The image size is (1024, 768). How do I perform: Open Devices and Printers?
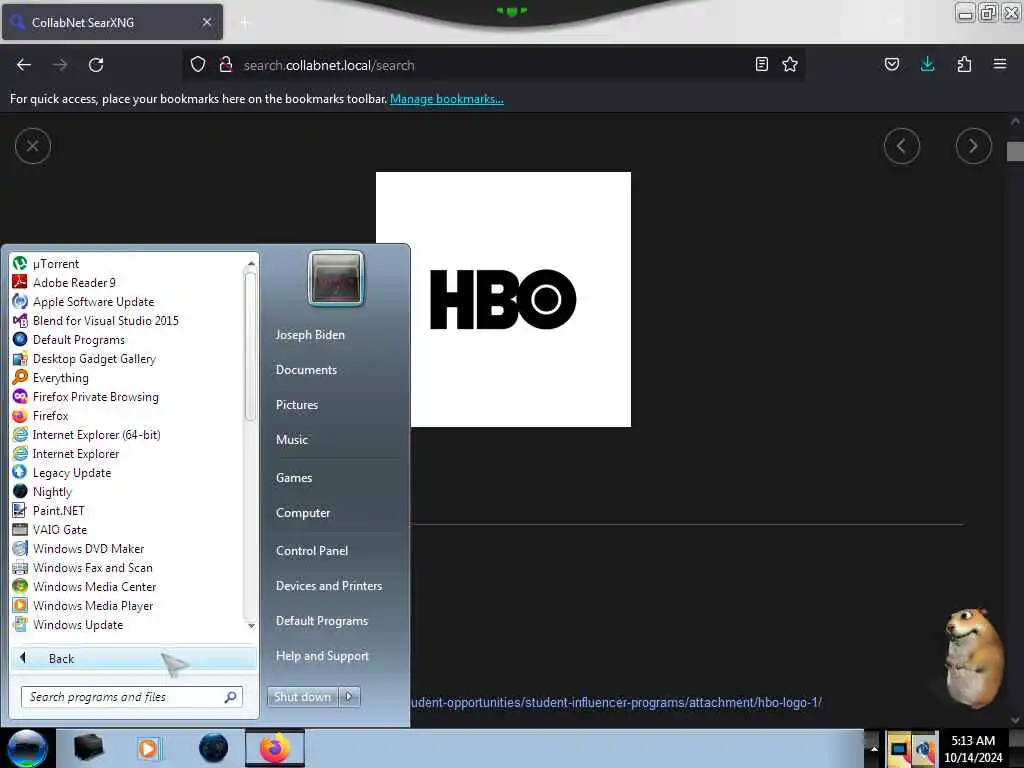tap(329, 586)
